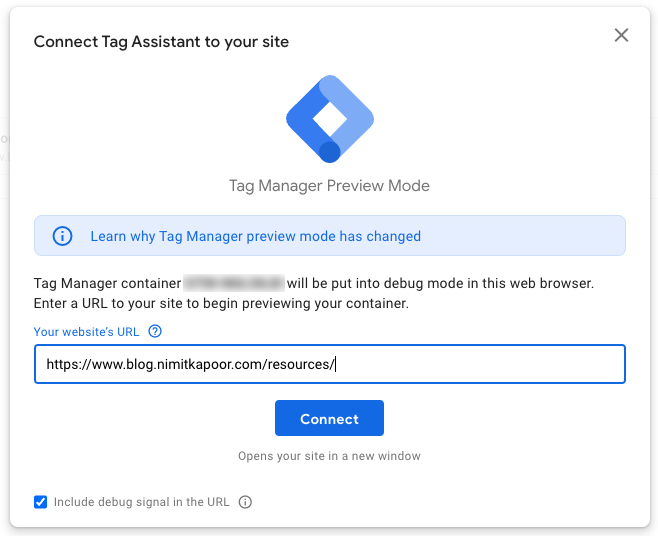
Task: Click the 'Connect Tag Assistant to your site' title
Action: point(161,42)
